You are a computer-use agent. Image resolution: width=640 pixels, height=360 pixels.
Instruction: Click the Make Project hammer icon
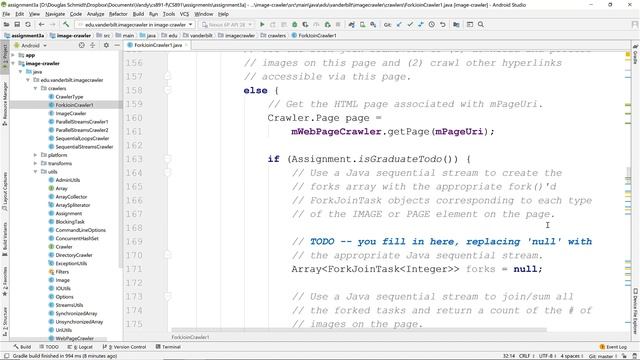tap(66, 24)
